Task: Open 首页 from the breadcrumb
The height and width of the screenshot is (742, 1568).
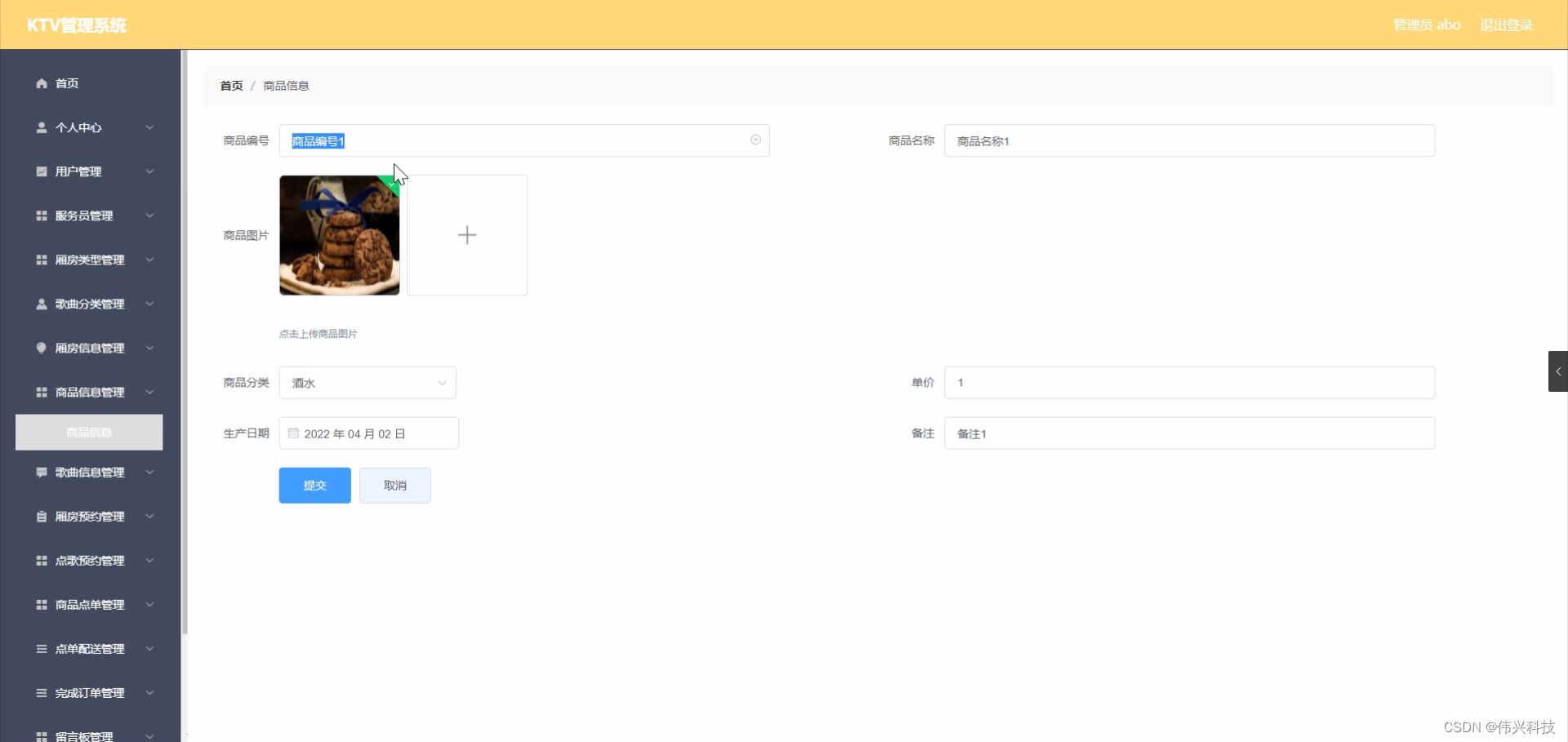Action: pyautogui.click(x=230, y=85)
